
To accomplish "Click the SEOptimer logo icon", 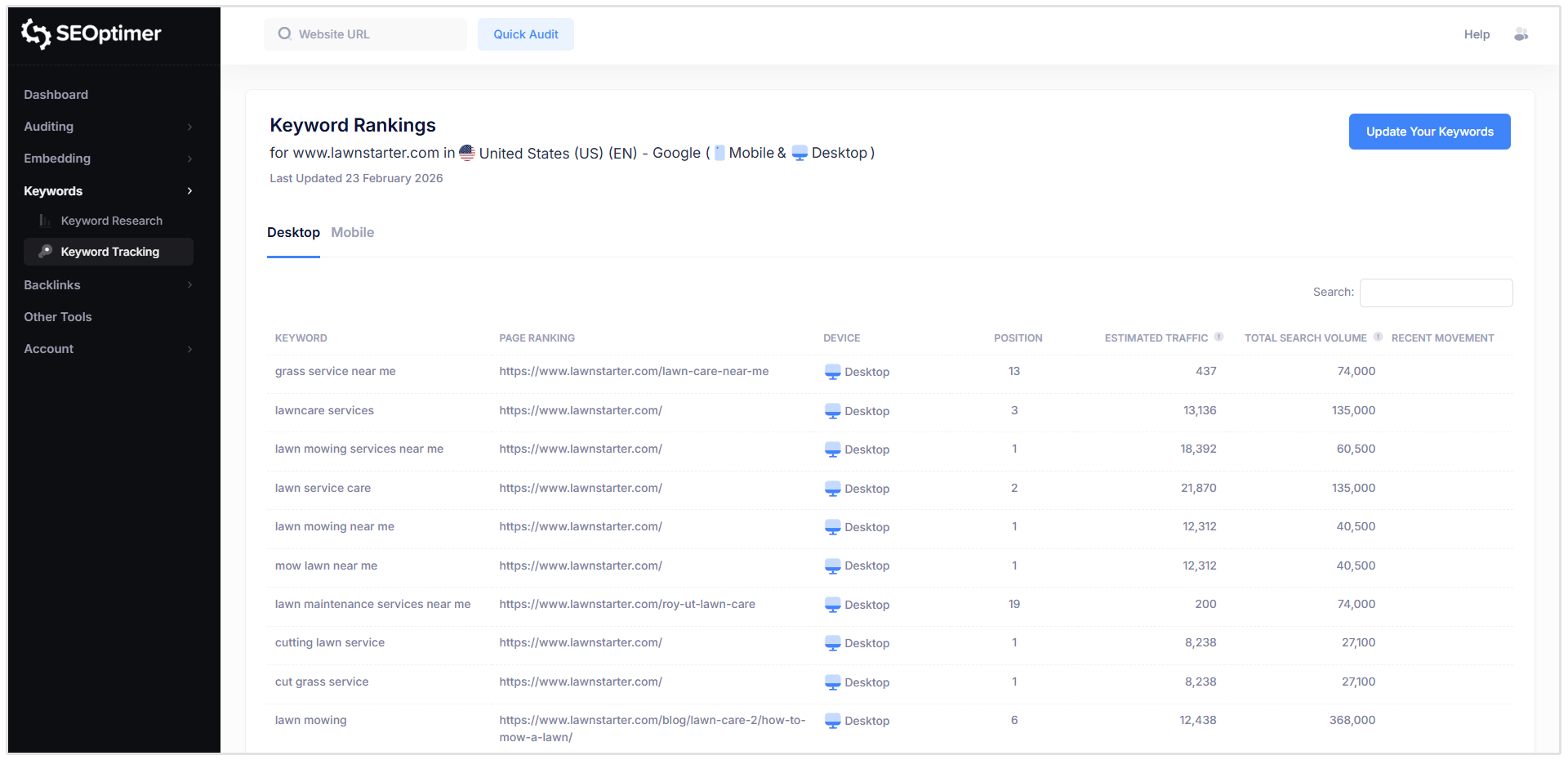I will pos(34,34).
